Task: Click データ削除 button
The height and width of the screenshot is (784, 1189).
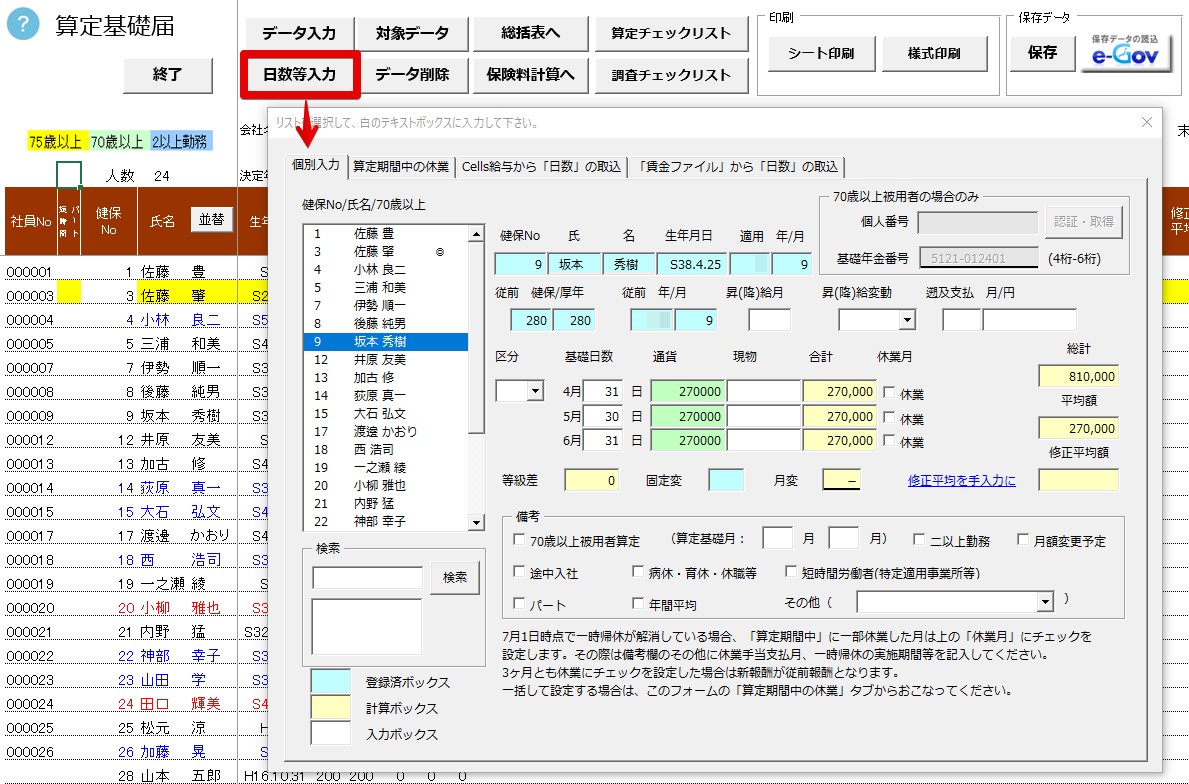Action: tap(412, 74)
